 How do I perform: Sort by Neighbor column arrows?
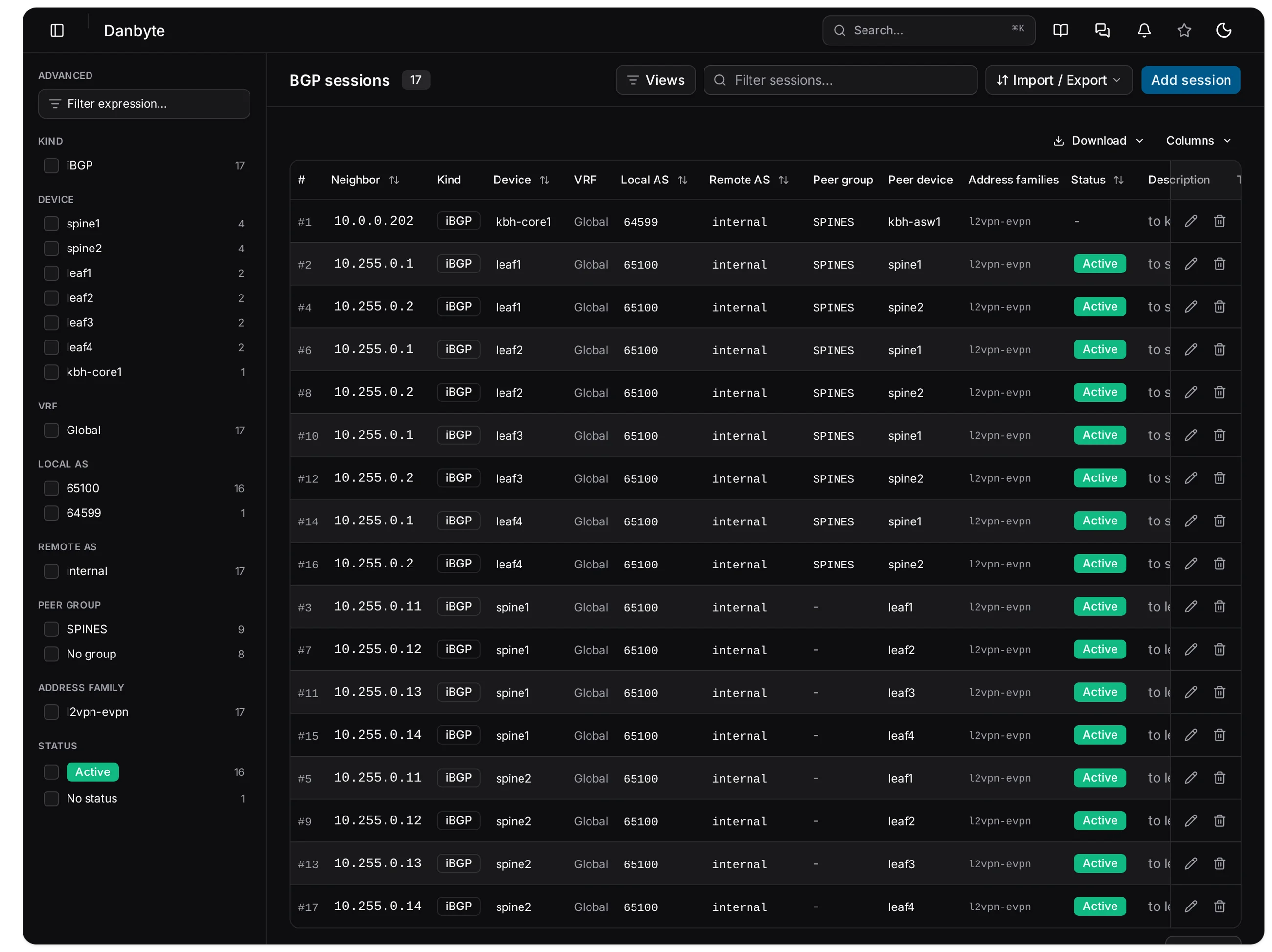click(x=394, y=180)
